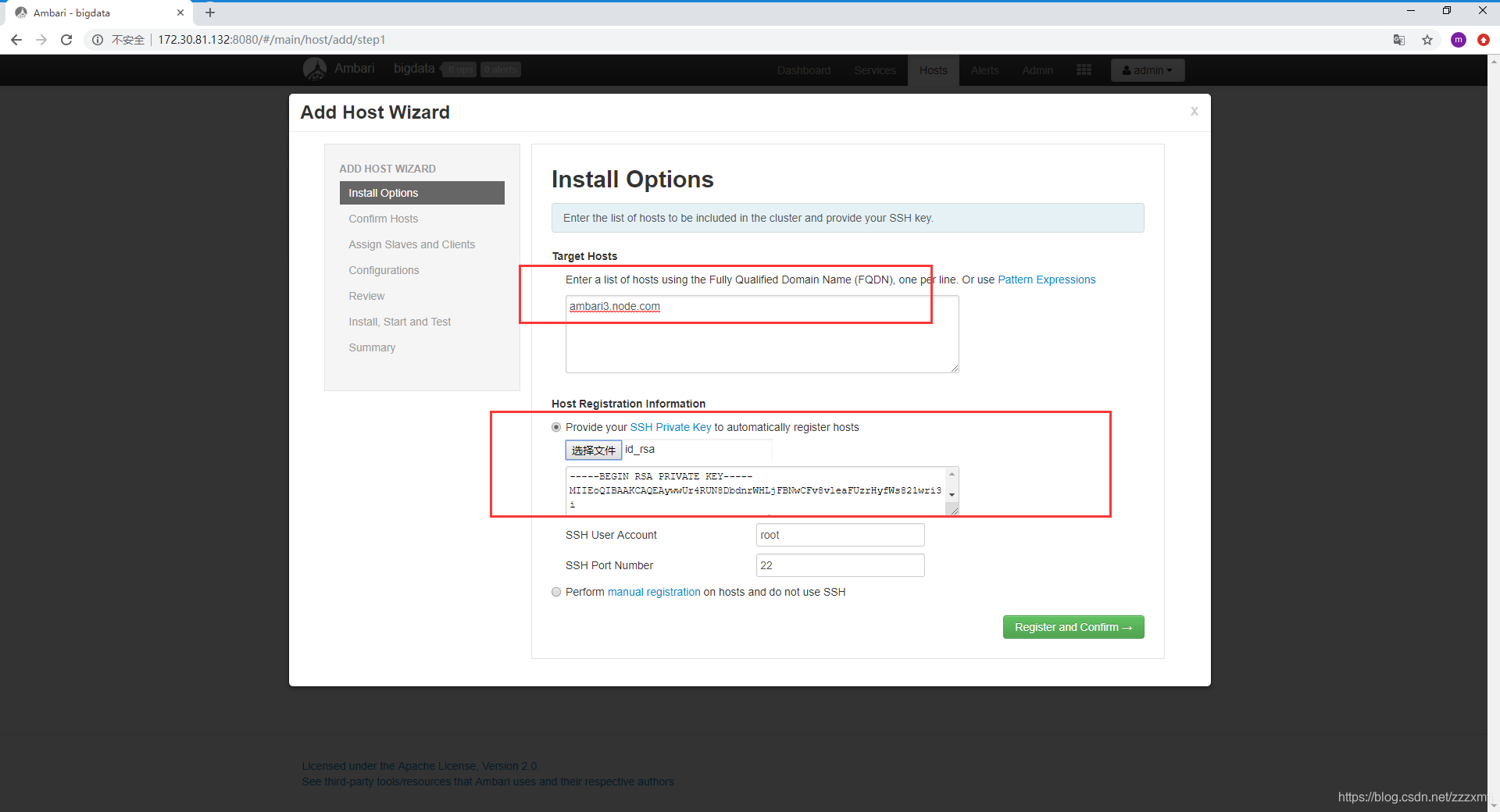Select Provide your SSH Private Key radio

(556, 427)
